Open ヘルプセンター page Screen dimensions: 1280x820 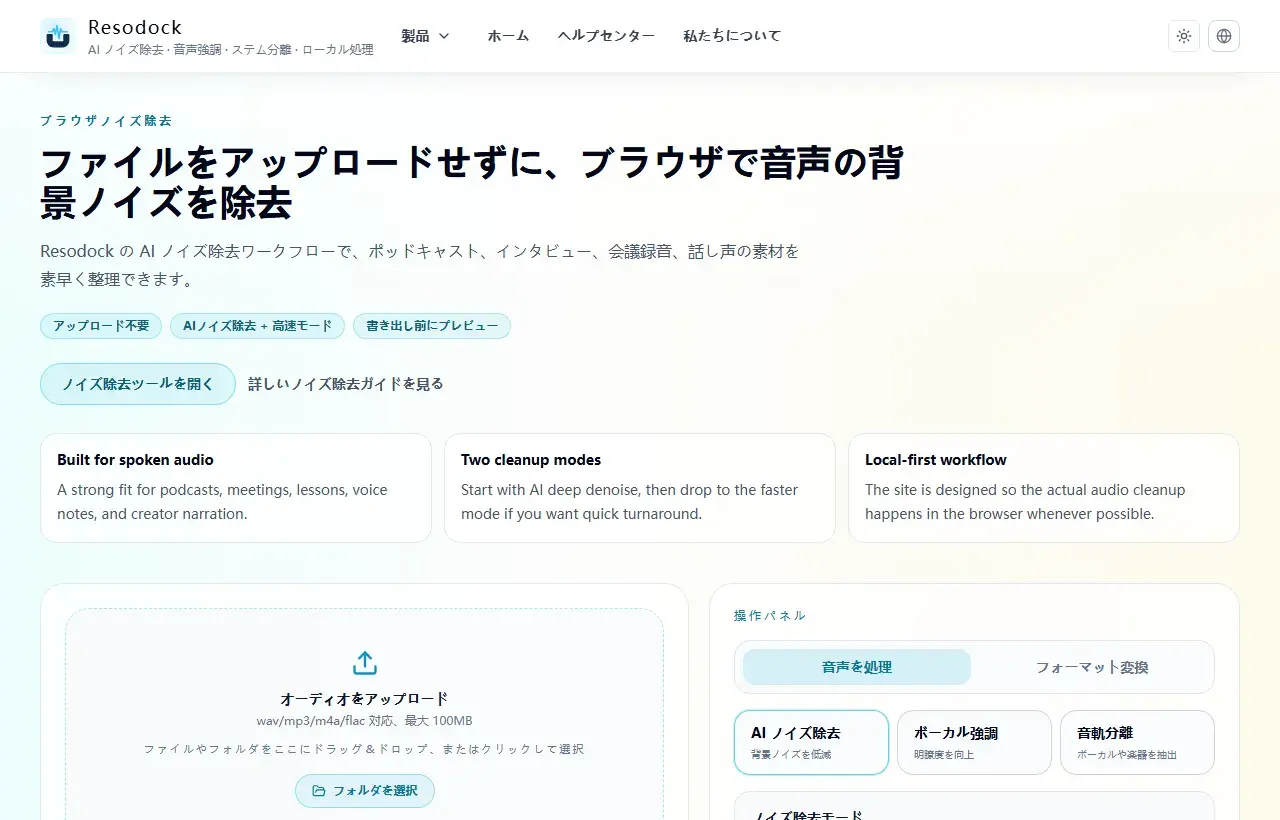606,36
